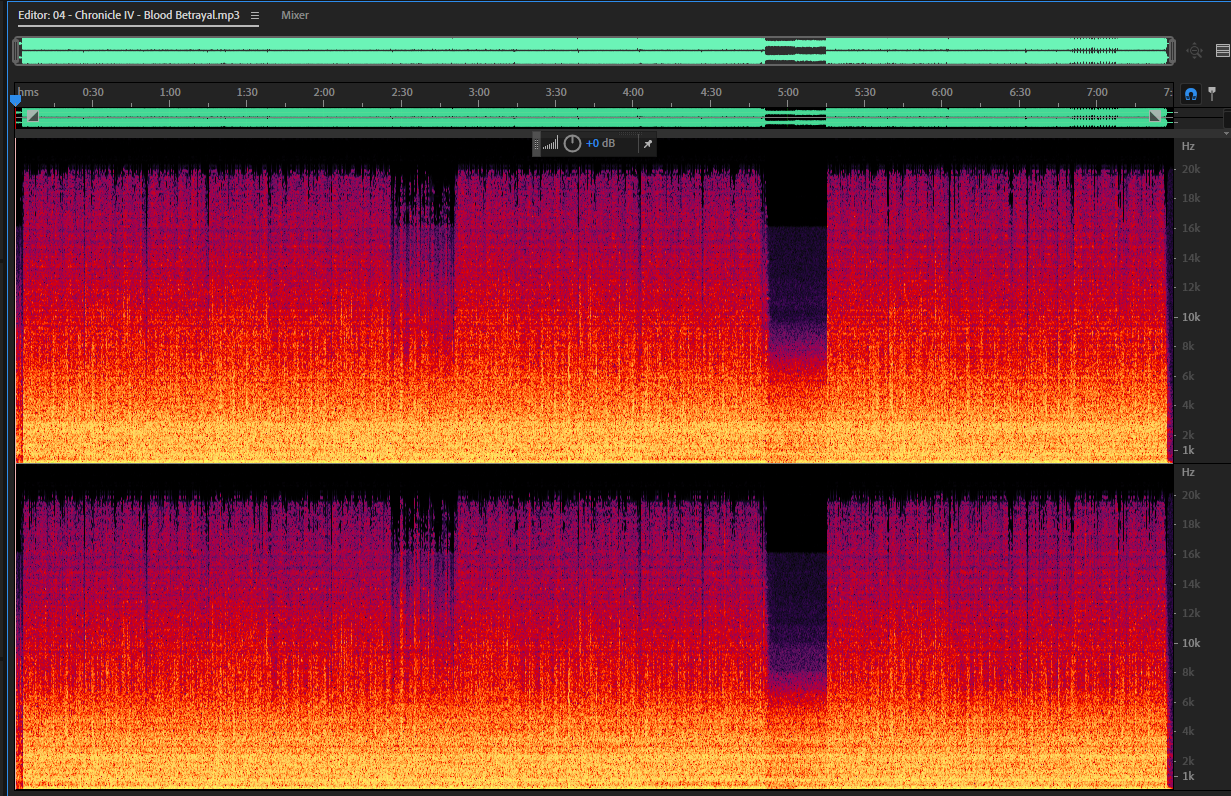Click the overview navigator right handle
The height and width of the screenshot is (796, 1231).
(x=1170, y=50)
